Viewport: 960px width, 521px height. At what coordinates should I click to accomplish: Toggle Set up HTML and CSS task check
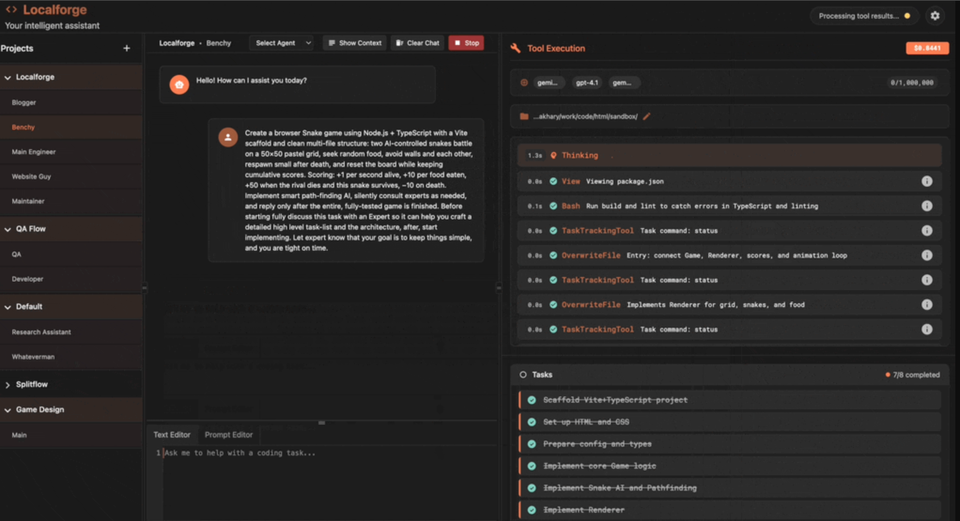[x=531, y=422]
